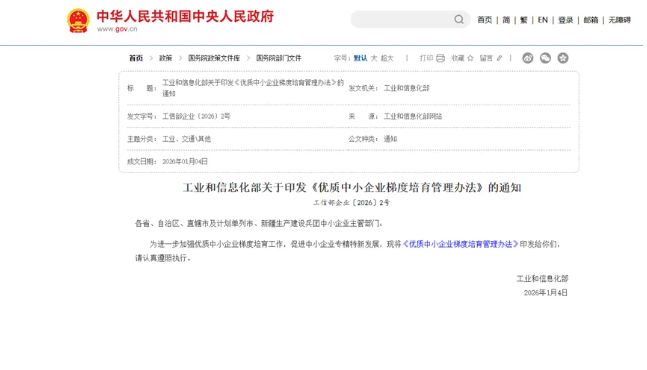This screenshot has height=370, width=647.
Task: Share the page via WeChat icon
Action: pos(545,58)
